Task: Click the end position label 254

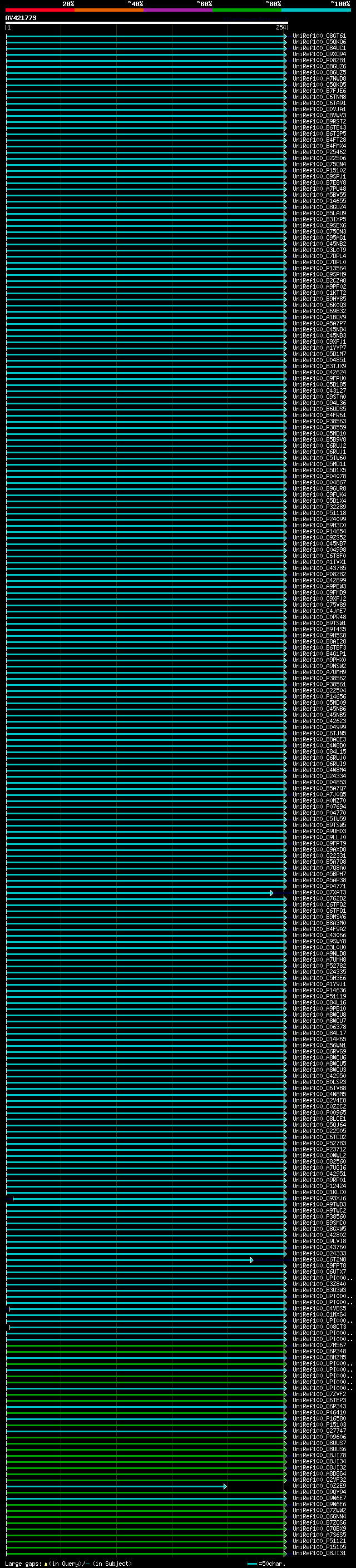Action: [280, 27]
